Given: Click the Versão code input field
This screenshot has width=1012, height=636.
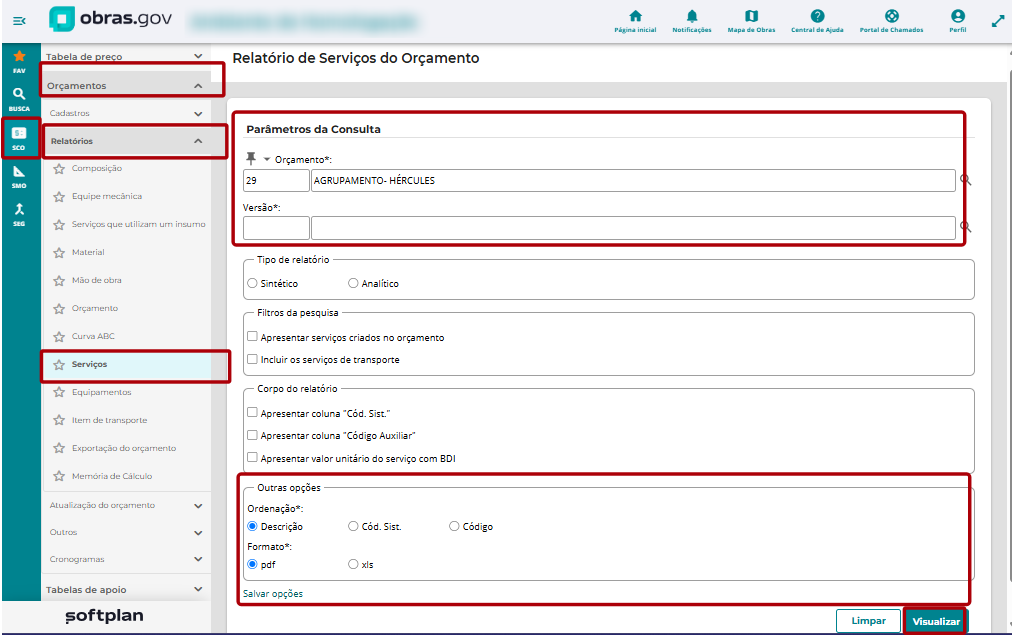Looking at the screenshot, I should tap(276, 228).
